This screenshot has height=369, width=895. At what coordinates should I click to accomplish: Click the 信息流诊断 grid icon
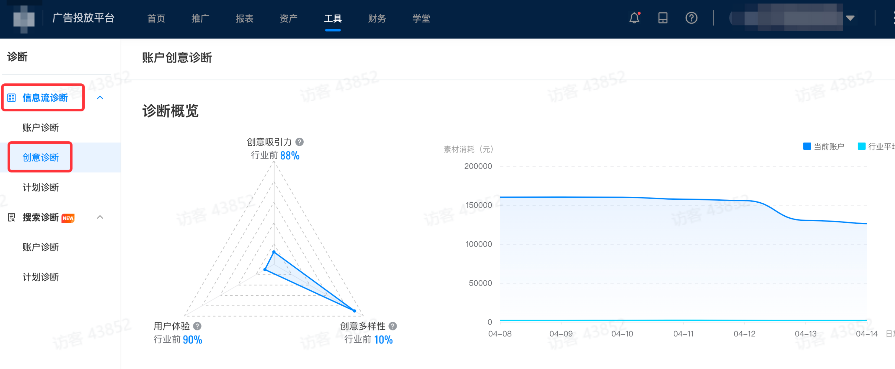pyautogui.click(x=11, y=98)
